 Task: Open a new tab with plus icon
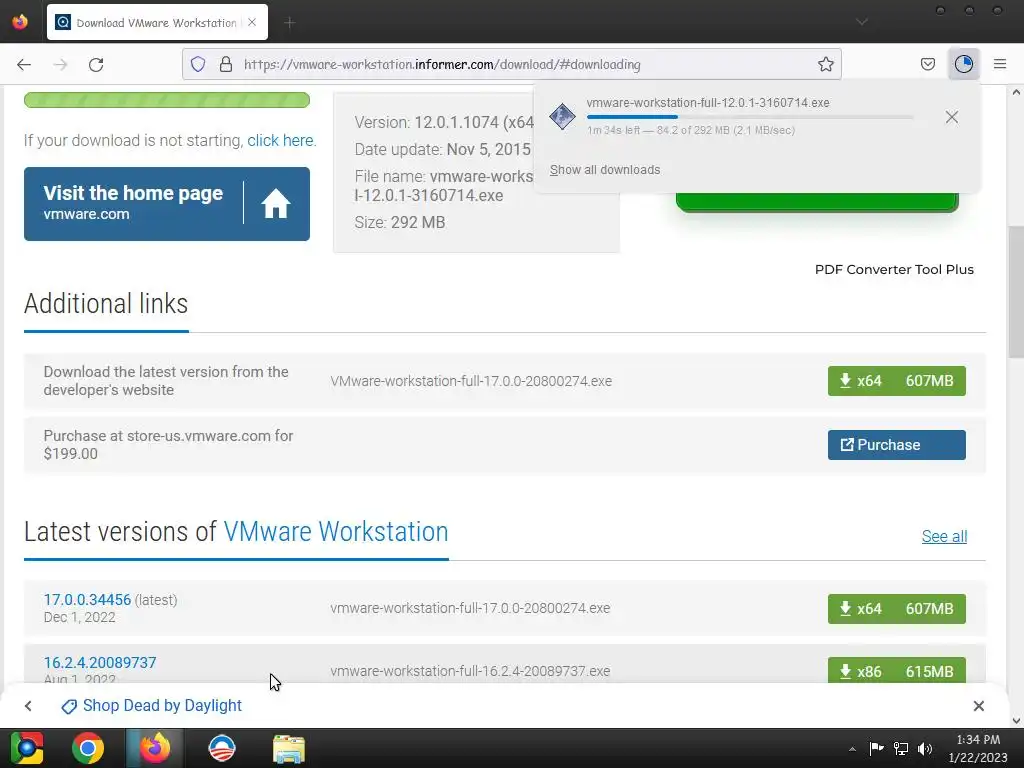tap(289, 23)
